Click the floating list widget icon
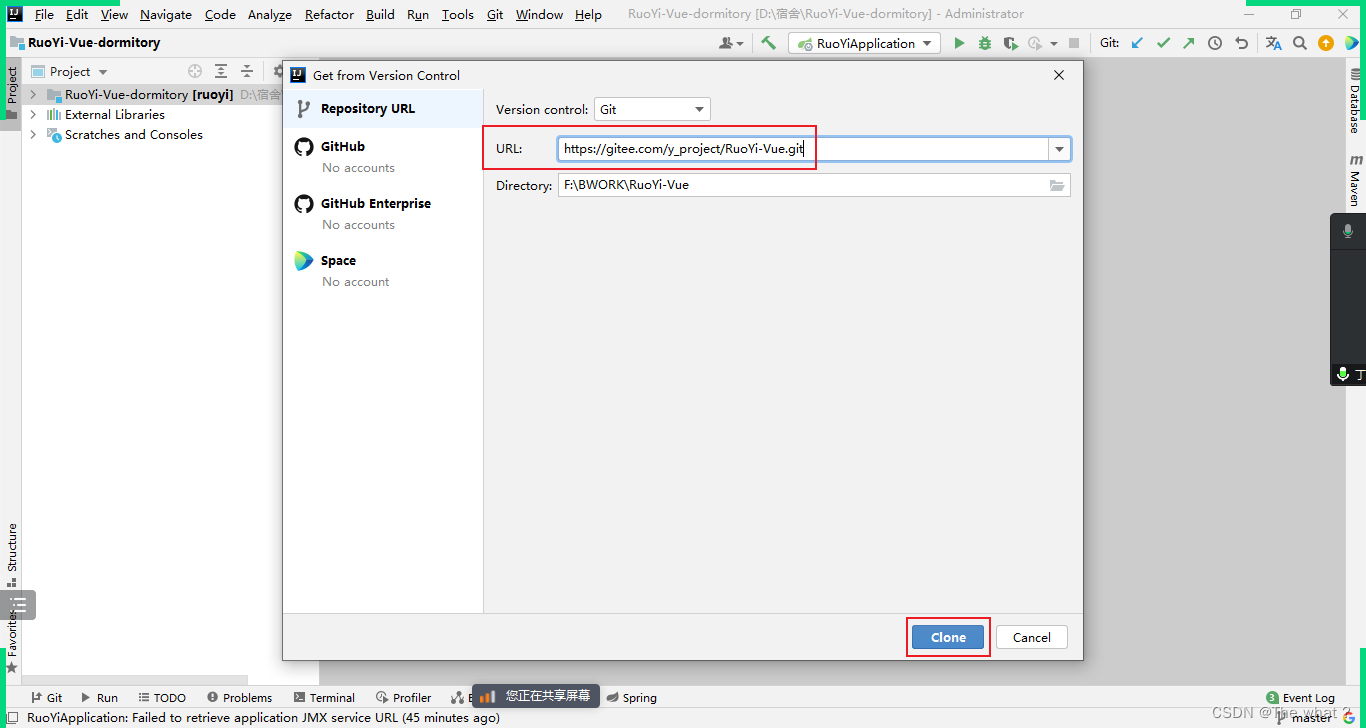 18,605
